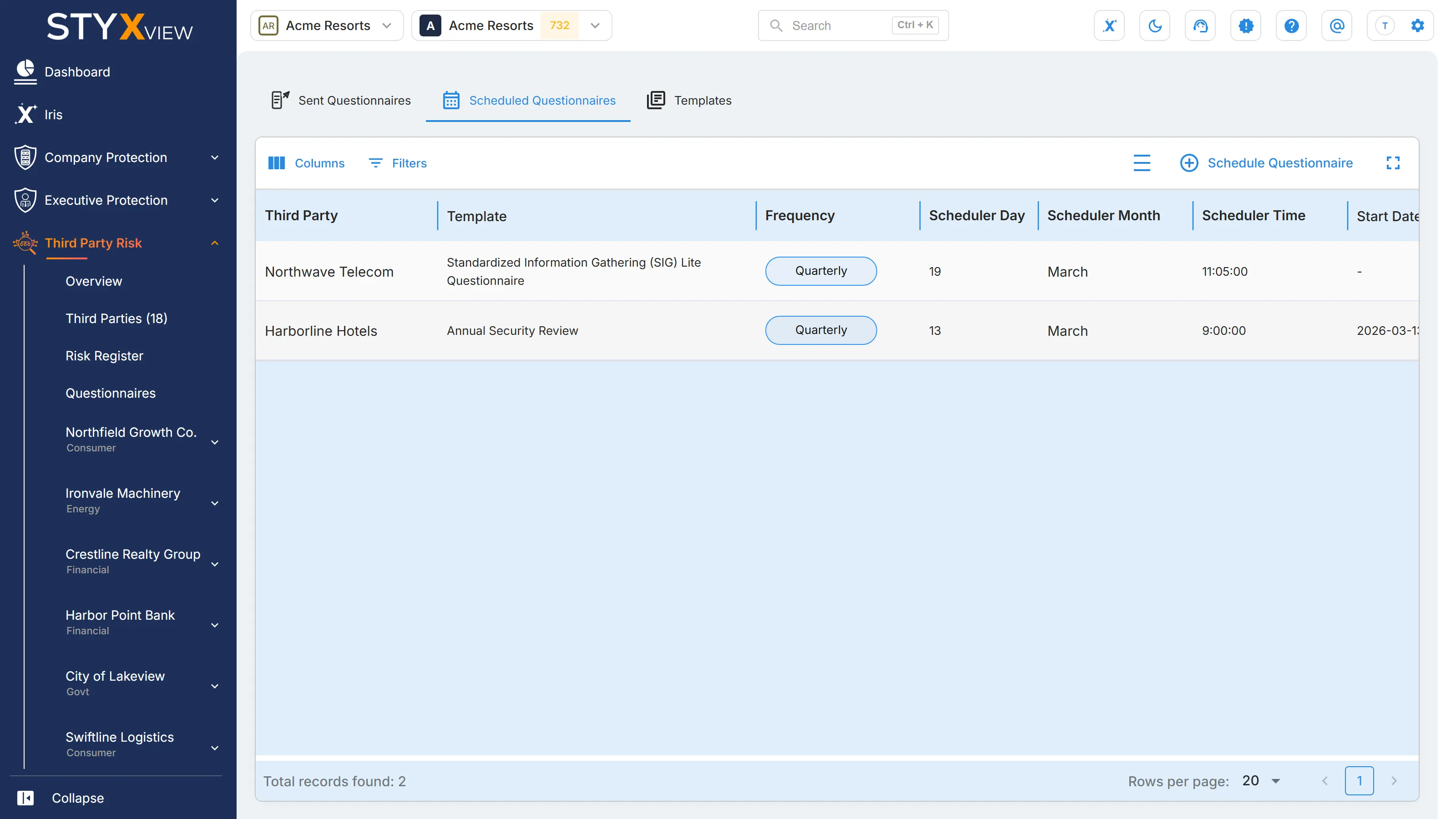Open Columns chooser
The width and height of the screenshot is (1456, 819).
[306, 163]
